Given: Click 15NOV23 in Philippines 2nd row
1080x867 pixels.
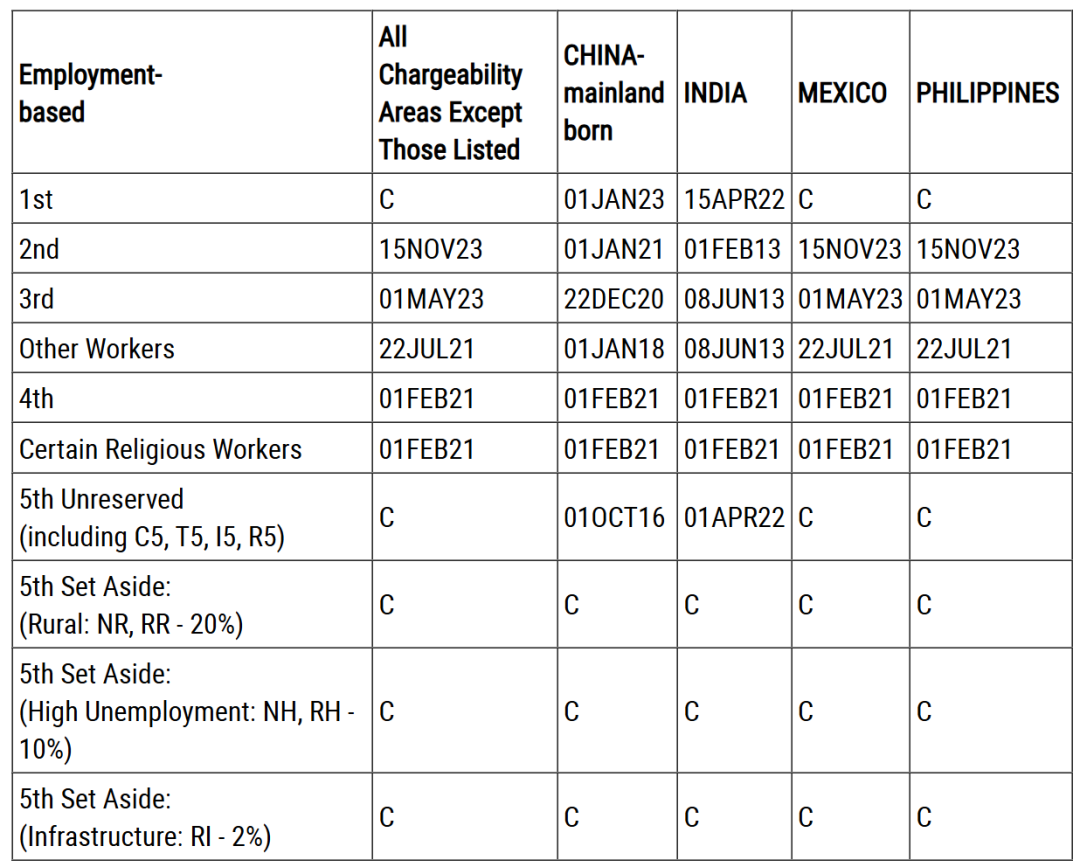Looking at the screenshot, I should (x=968, y=249).
